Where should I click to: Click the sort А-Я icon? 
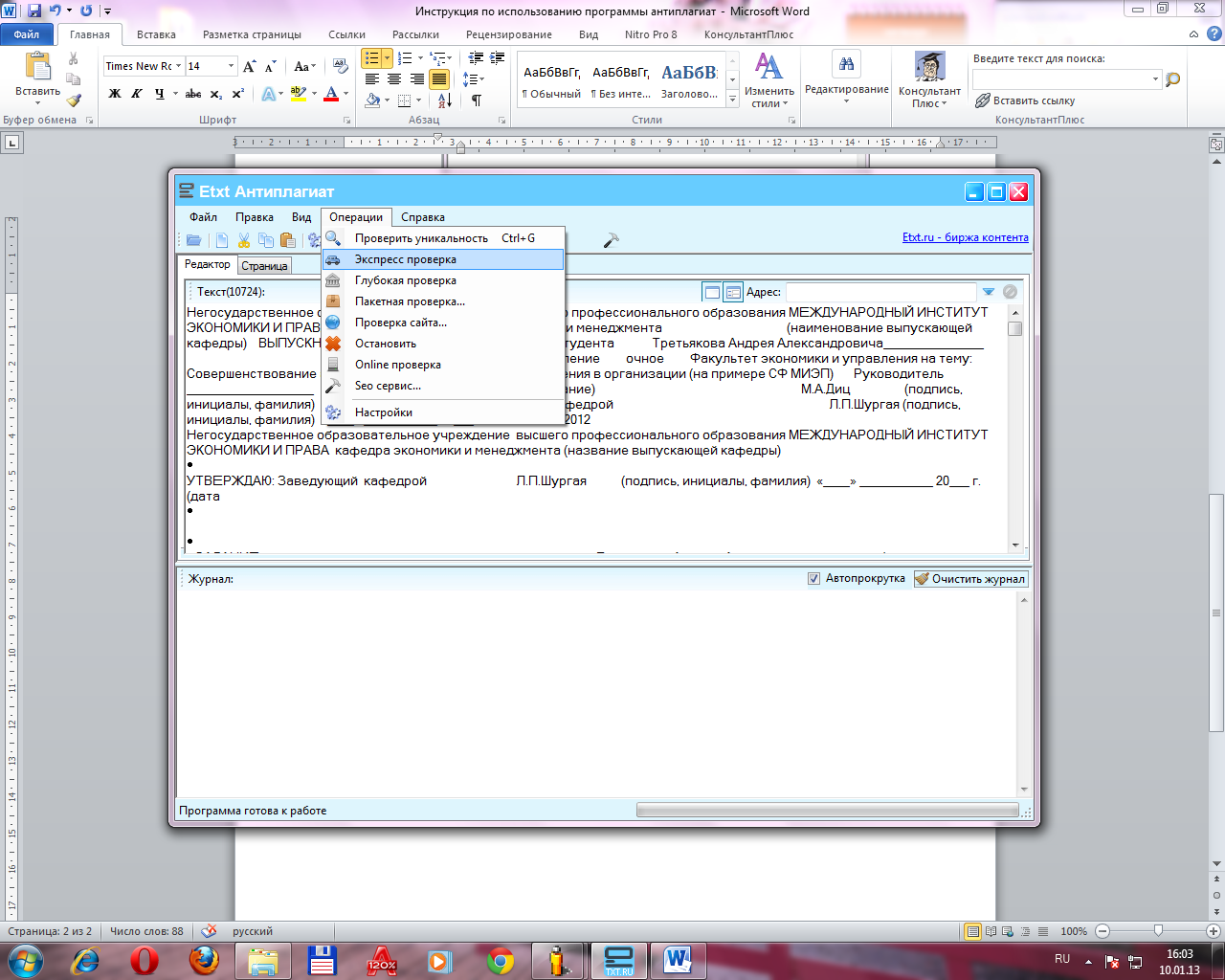445,100
